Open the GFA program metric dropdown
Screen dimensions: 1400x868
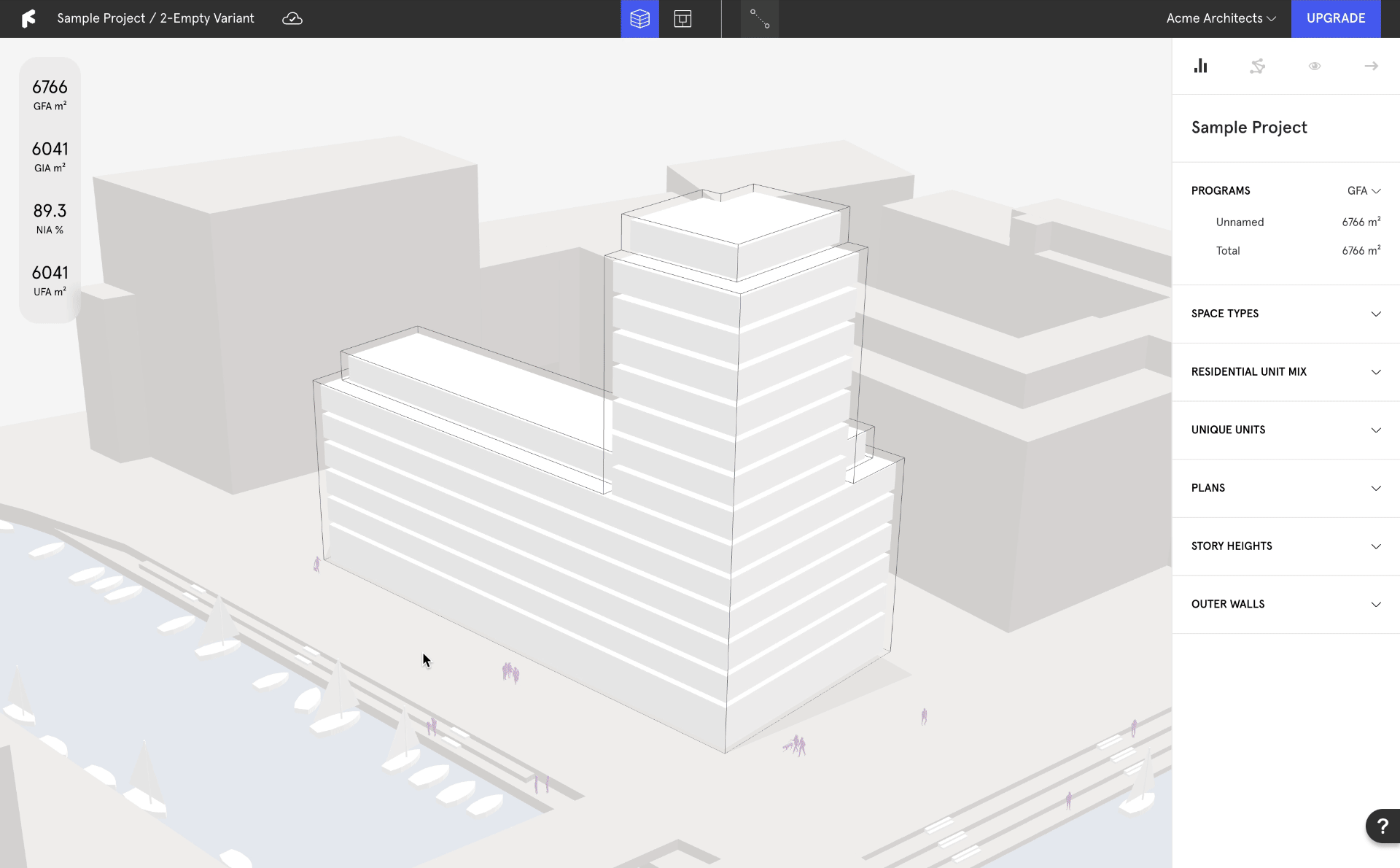1364,190
